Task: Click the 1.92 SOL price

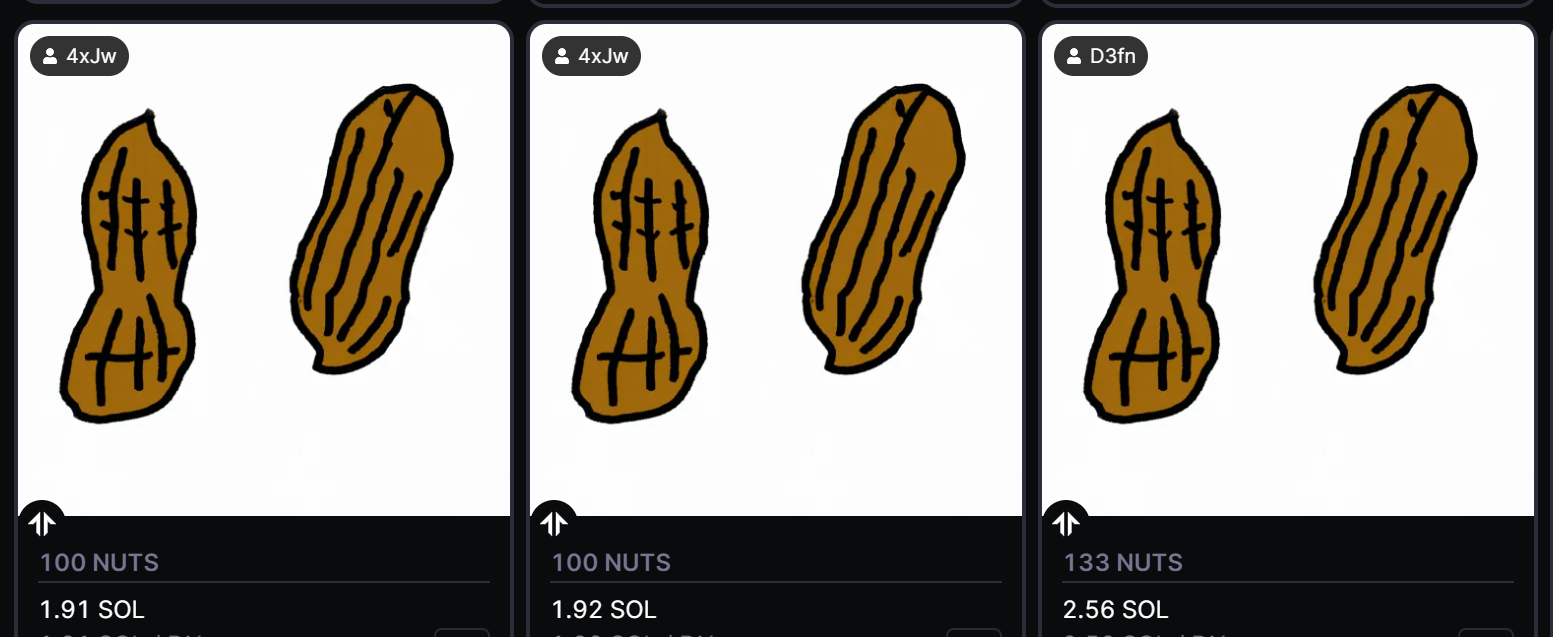Action: click(x=604, y=609)
